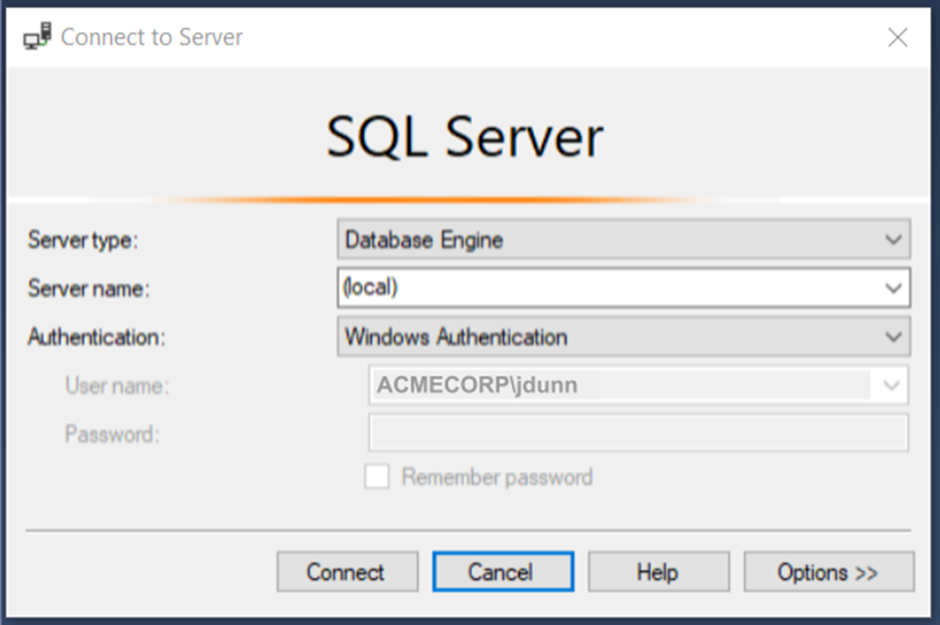Viewport: 940px width, 625px height.
Task: Click the Server name: label
Action: 89,288
